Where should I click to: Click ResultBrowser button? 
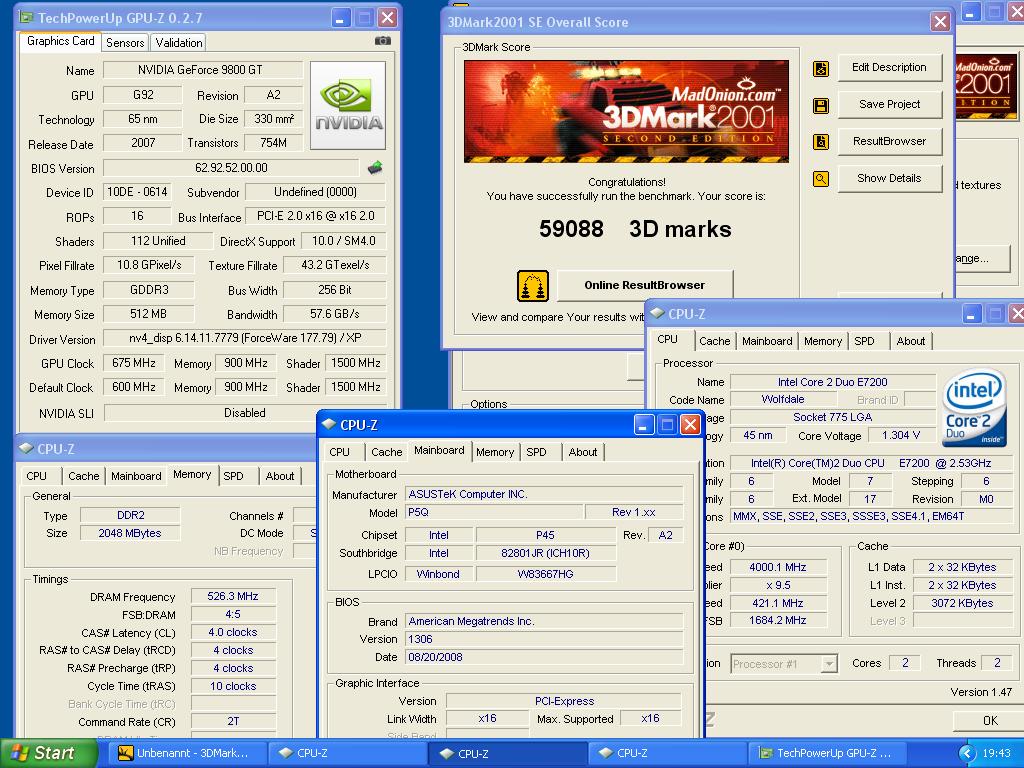[889, 141]
